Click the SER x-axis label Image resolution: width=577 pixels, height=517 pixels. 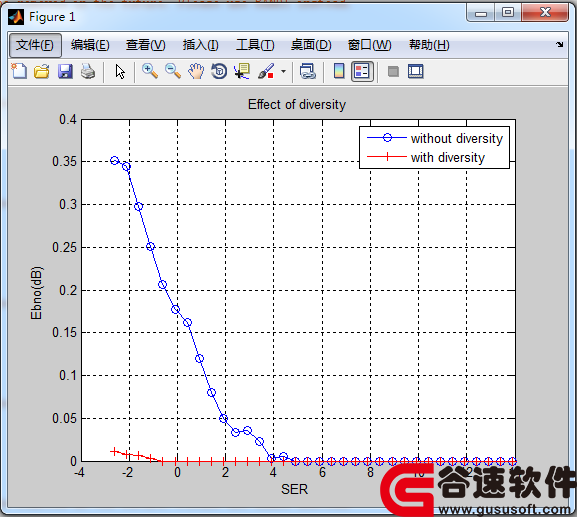pyautogui.click(x=294, y=489)
